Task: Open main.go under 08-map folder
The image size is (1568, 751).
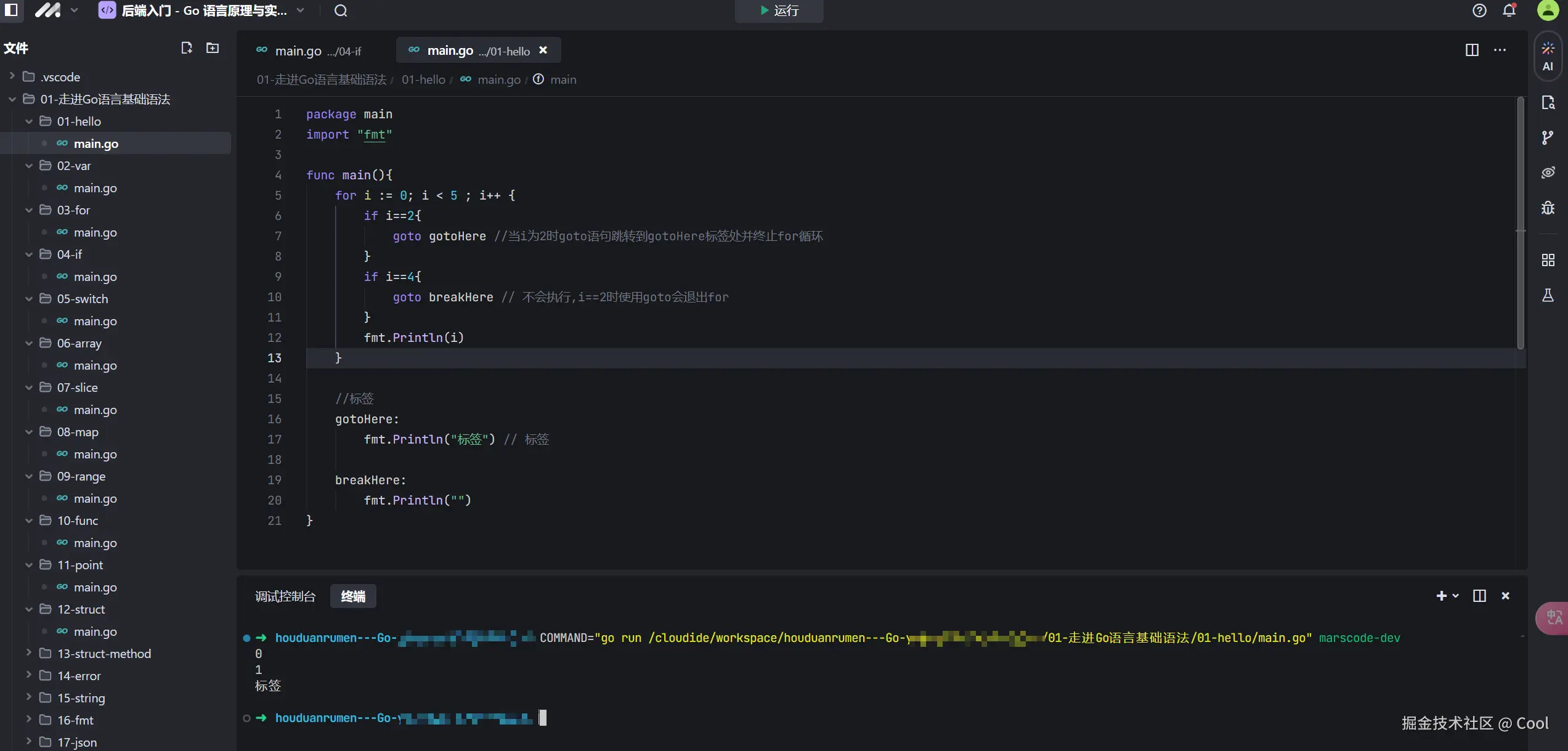Action: [95, 454]
